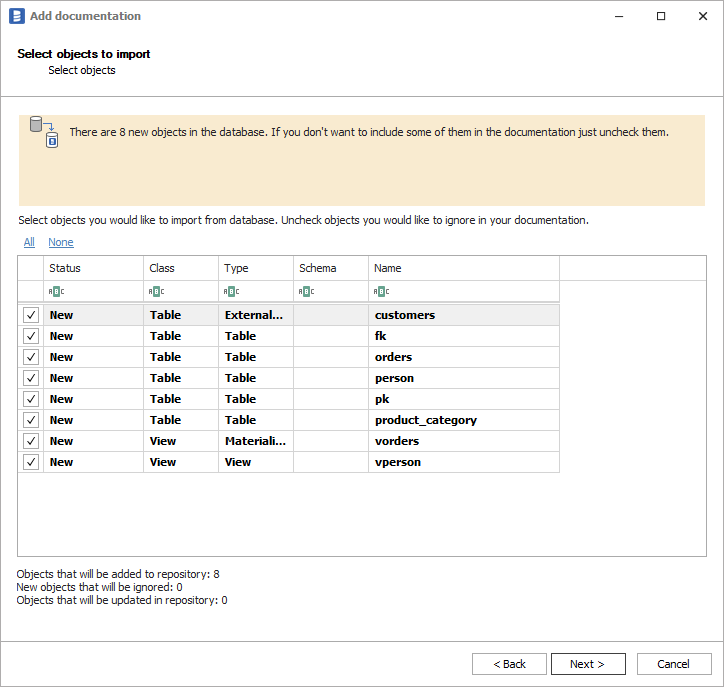Cancel the Add documentation wizard

[673, 664]
